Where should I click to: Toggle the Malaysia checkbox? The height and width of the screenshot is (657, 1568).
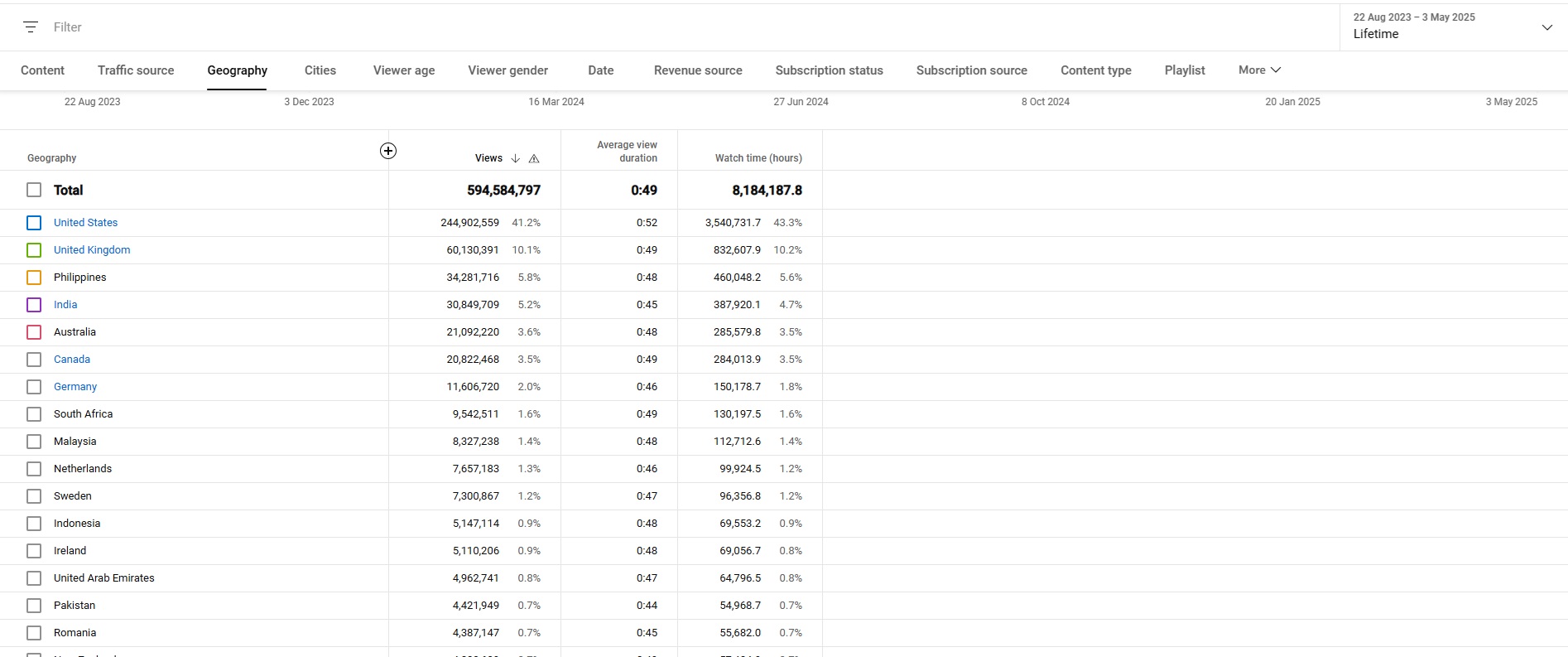tap(34, 442)
